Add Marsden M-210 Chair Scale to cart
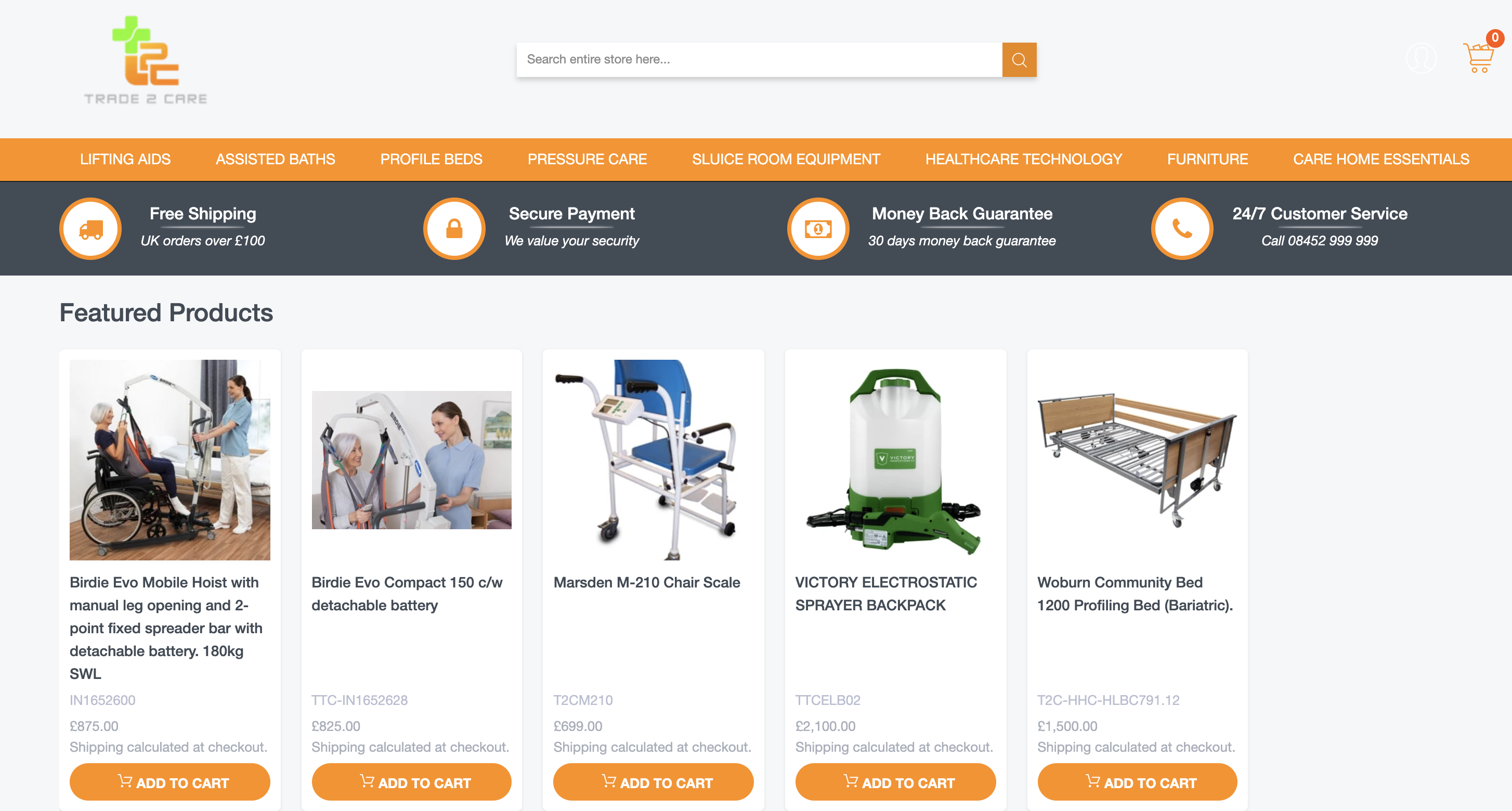The image size is (1512, 811). [653, 782]
